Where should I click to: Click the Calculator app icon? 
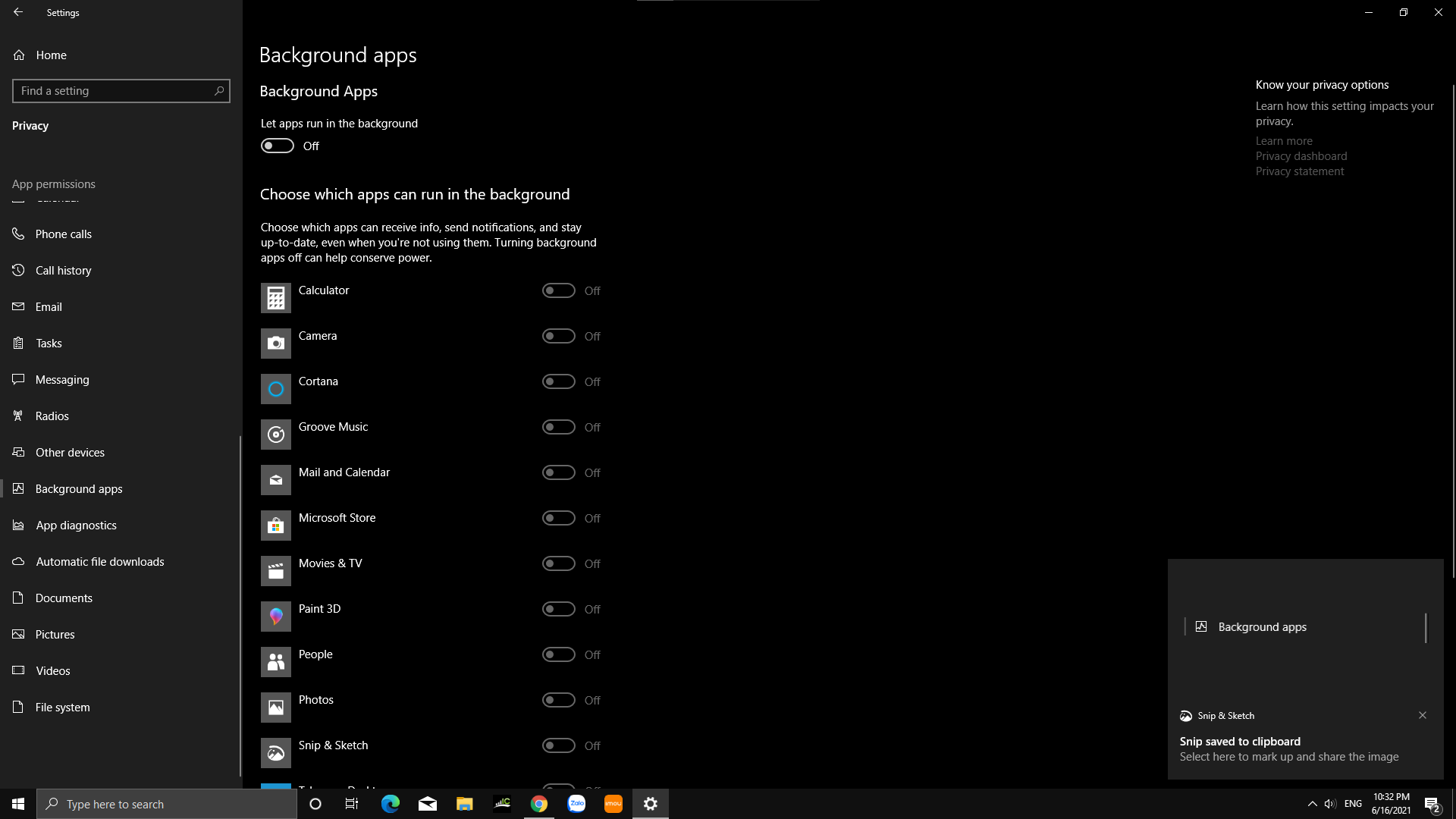click(276, 298)
